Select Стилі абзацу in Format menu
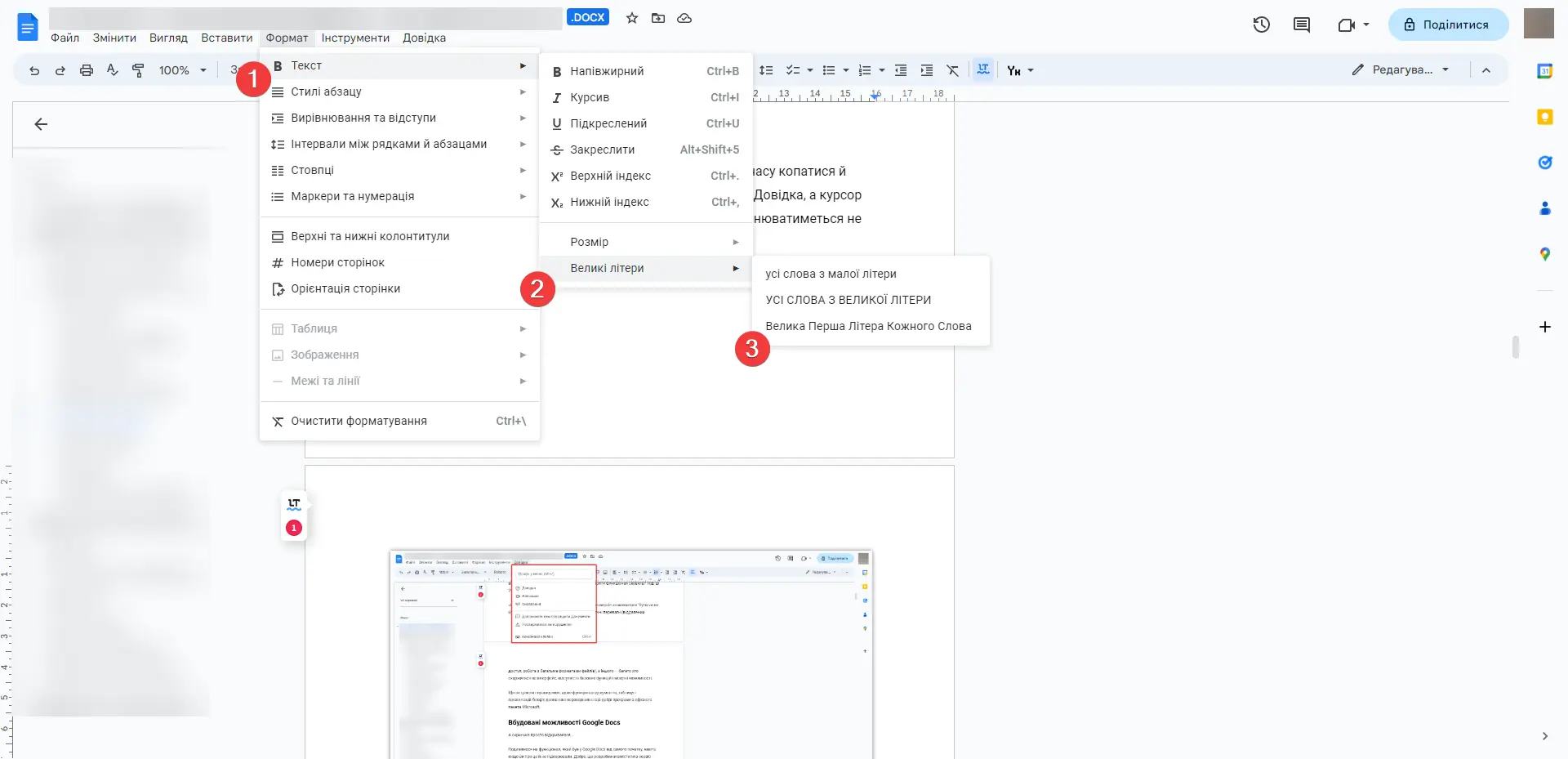 pos(399,92)
